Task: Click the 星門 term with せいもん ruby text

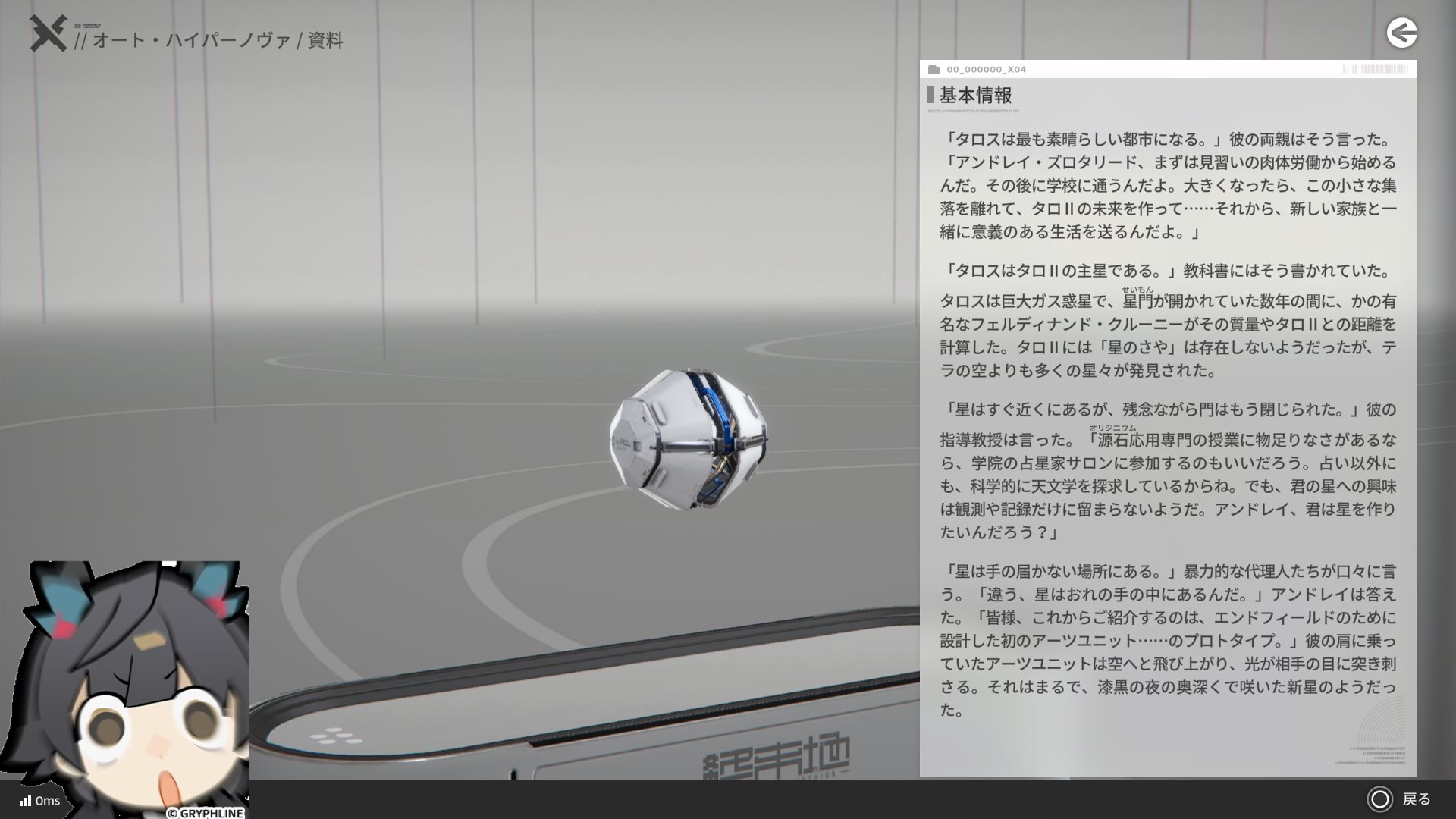Action: (1137, 301)
